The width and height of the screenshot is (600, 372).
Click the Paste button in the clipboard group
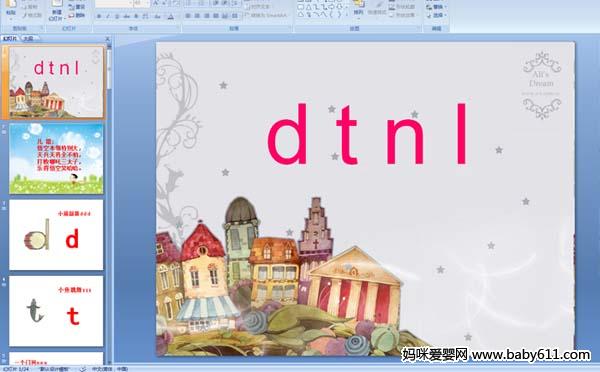pos(11,9)
